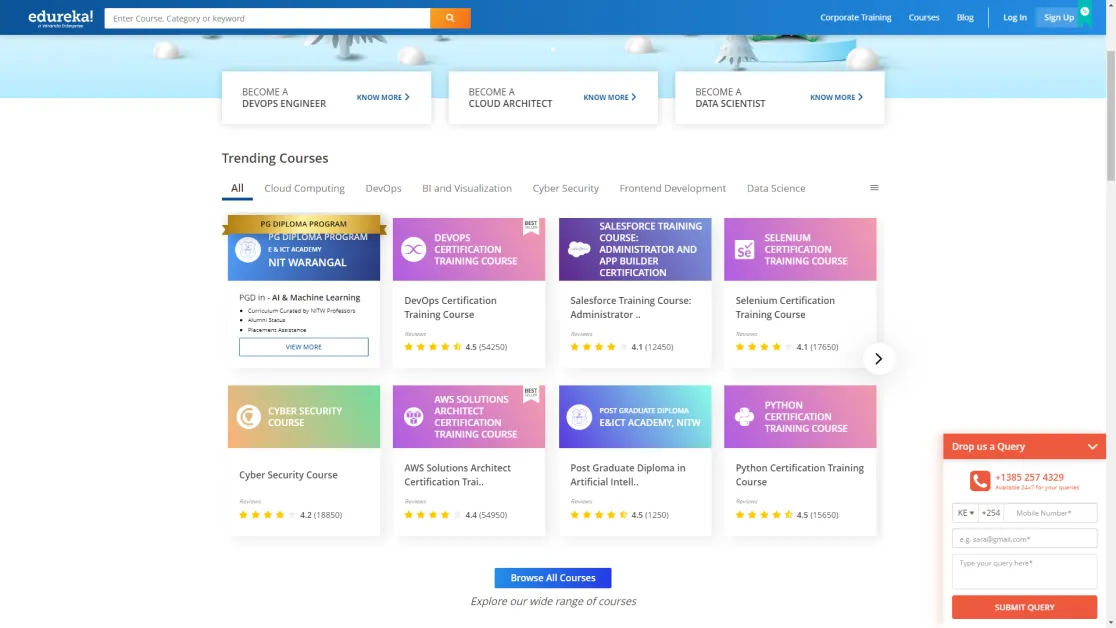Open DevOps Certification Training Course title

point(451,308)
